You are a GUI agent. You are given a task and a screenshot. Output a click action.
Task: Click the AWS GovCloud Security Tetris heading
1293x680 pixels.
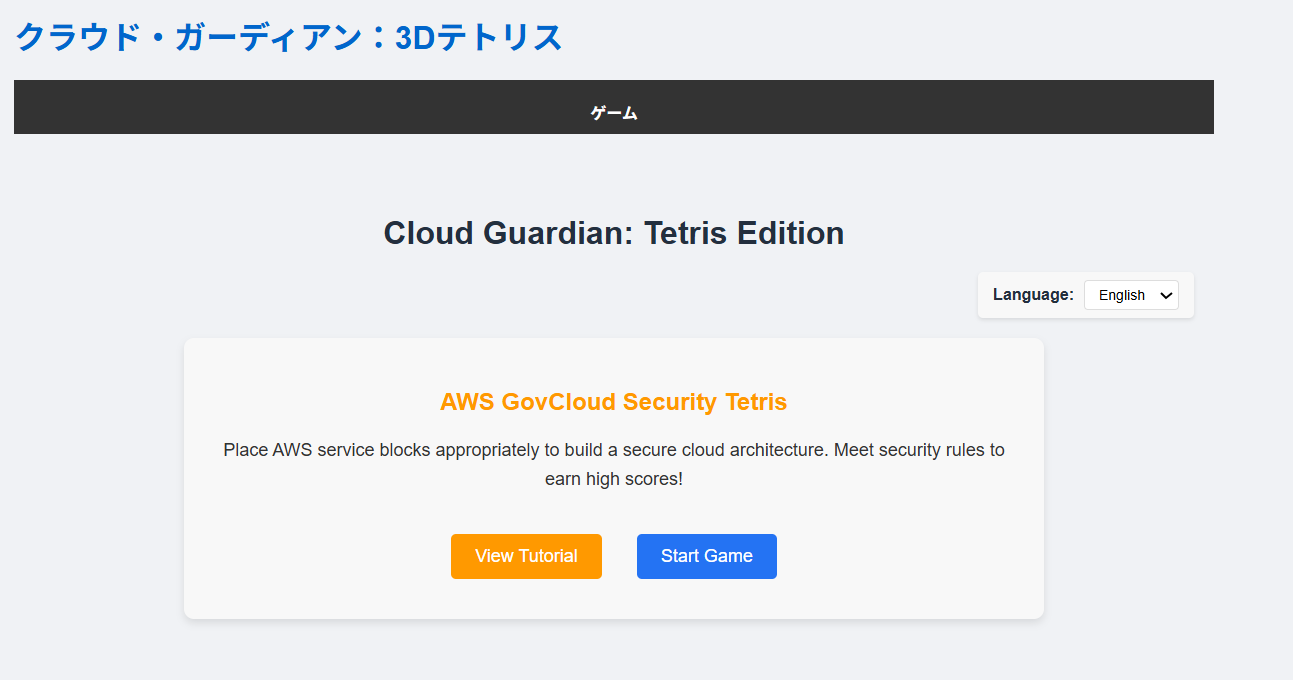click(x=613, y=402)
